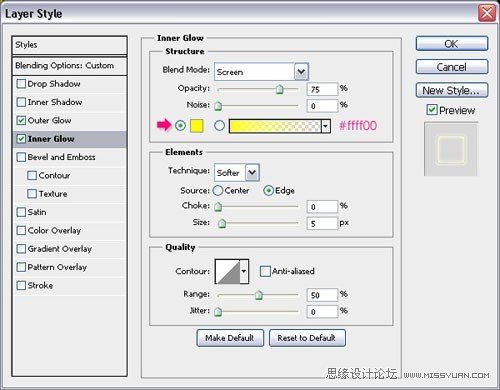The image size is (500, 390).
Task: Enable the Stroke checkbox
Action: (21, 285)
